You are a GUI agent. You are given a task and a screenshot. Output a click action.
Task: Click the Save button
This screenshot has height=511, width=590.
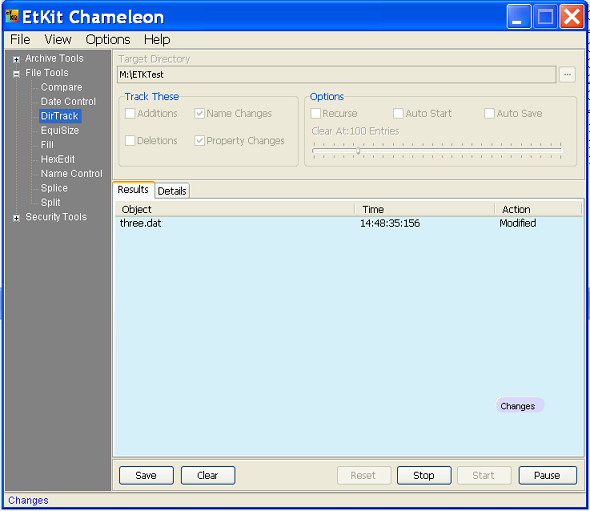146,475
